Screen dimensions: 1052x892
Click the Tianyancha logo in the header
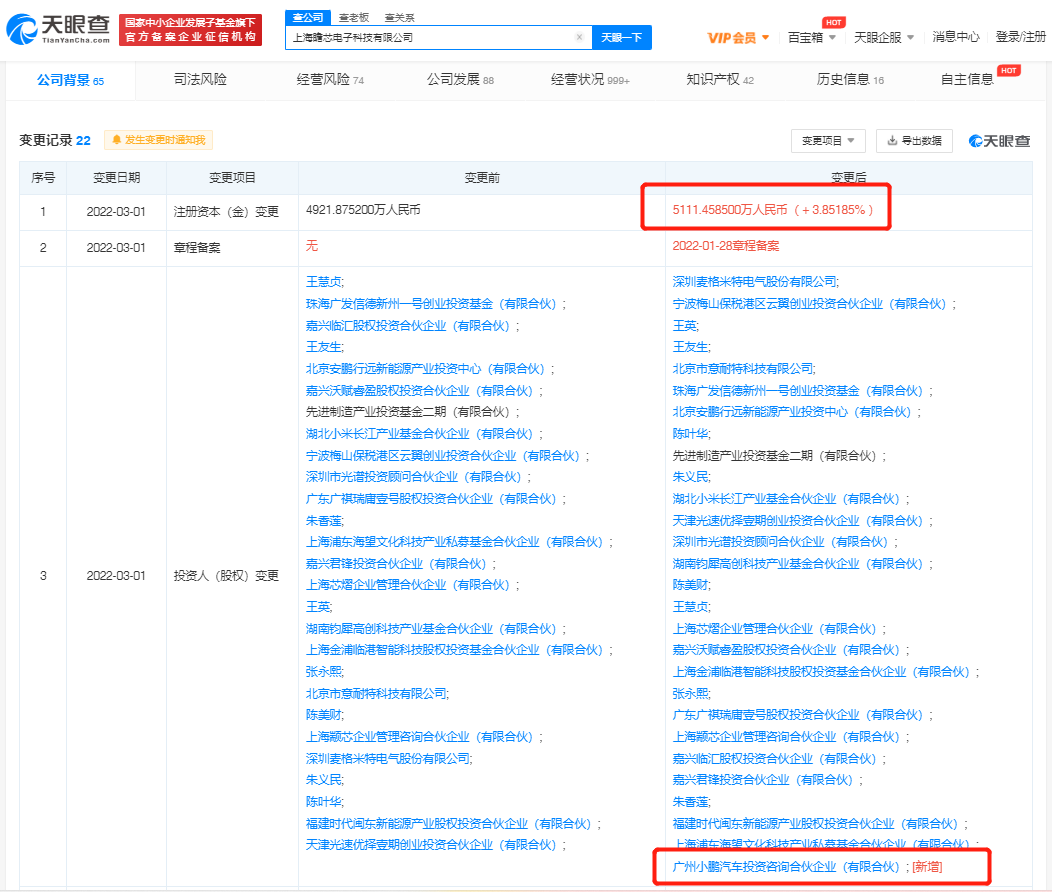pos(58,30)
